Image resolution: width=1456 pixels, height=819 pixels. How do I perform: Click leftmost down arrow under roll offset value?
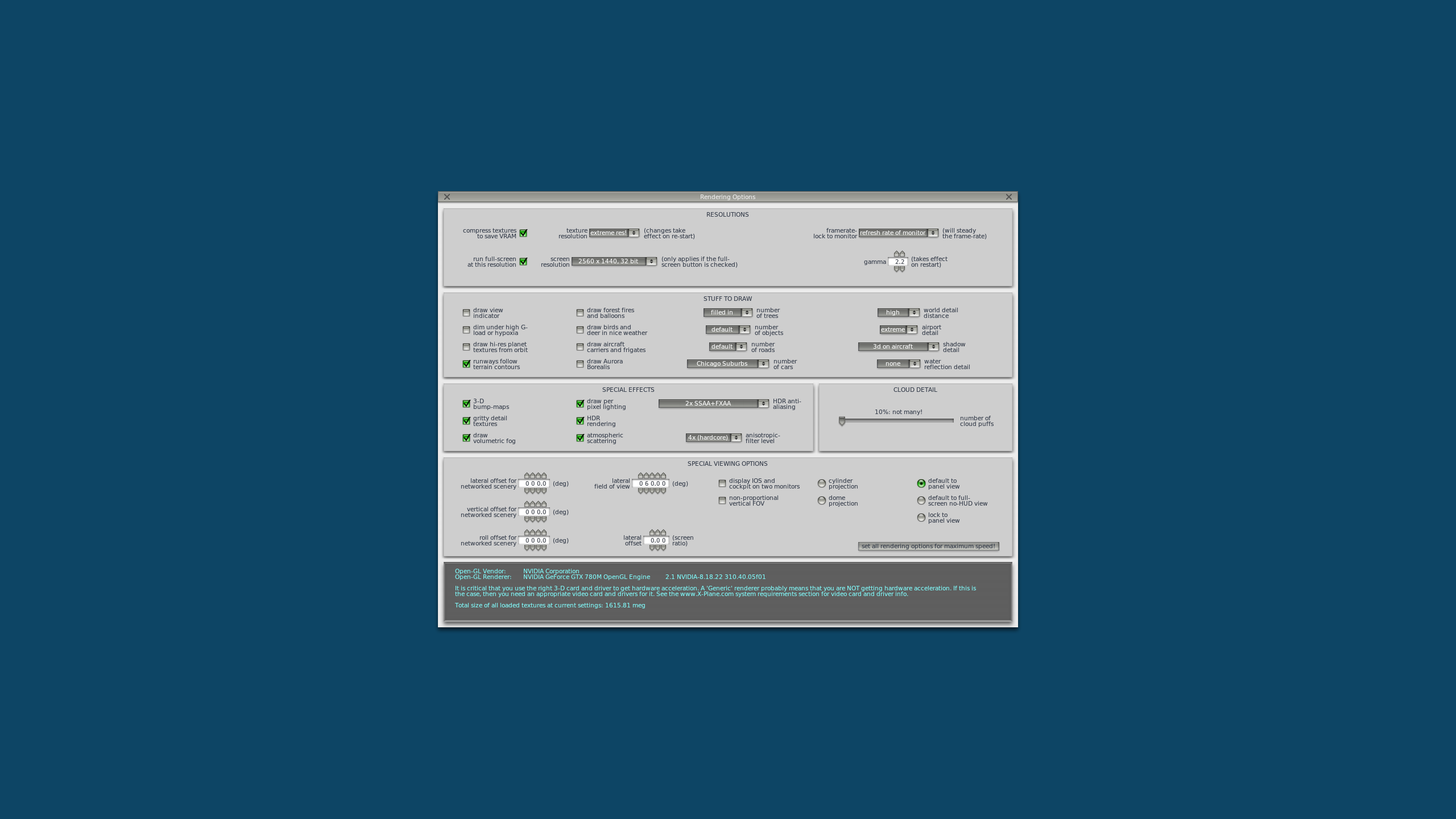pos(527,548)
